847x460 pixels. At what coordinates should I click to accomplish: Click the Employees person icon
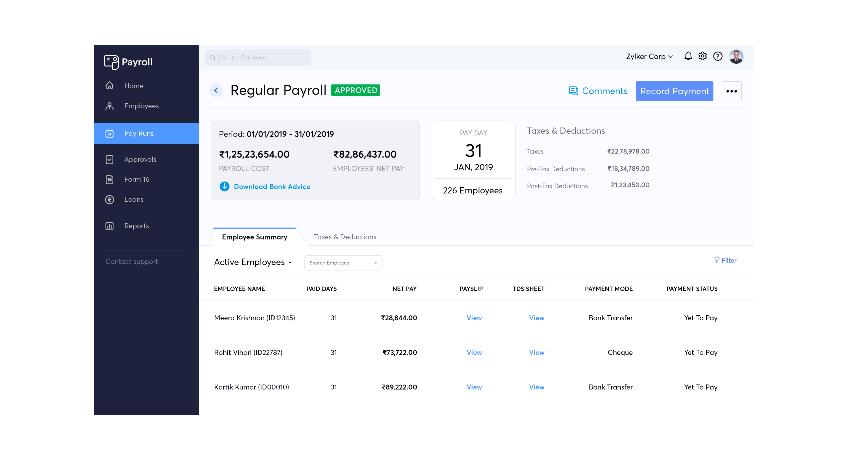pyautogui.click(x=110, y=106)
